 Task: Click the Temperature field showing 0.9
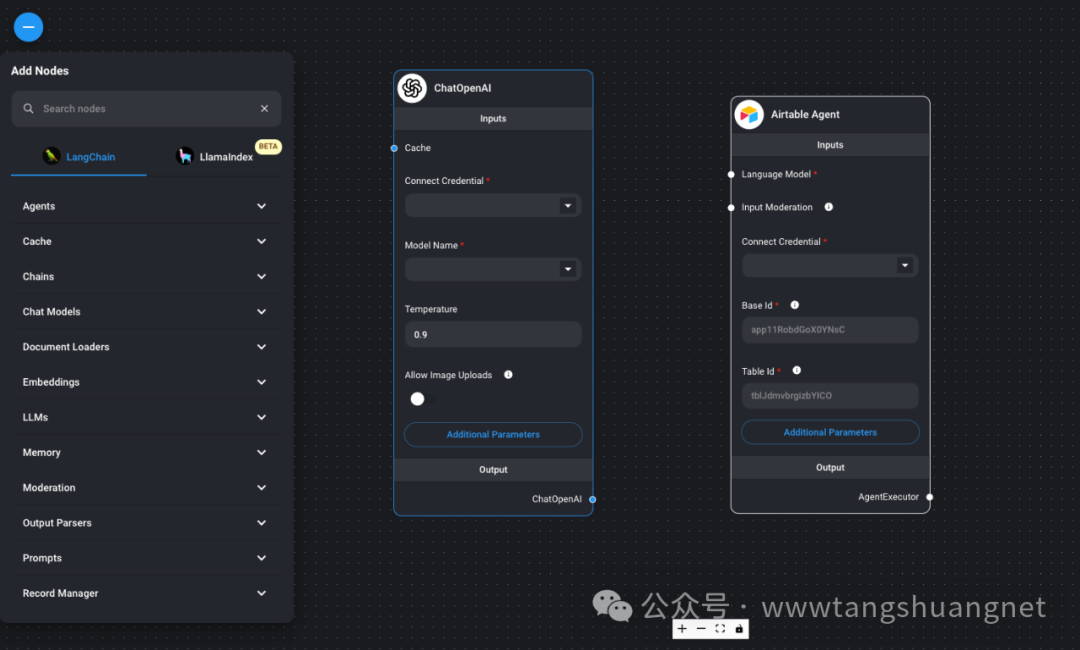(x=493, y=334)
